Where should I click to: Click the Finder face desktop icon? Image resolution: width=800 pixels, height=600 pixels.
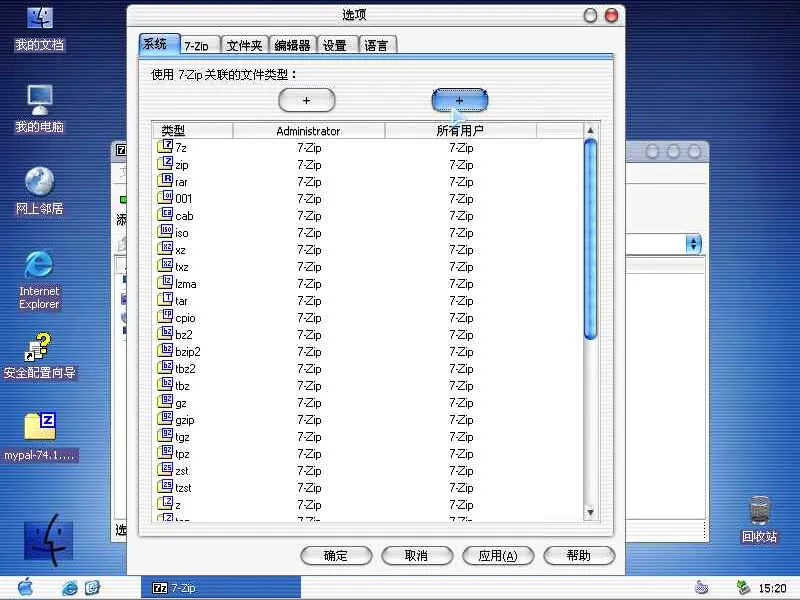(48, 540)
